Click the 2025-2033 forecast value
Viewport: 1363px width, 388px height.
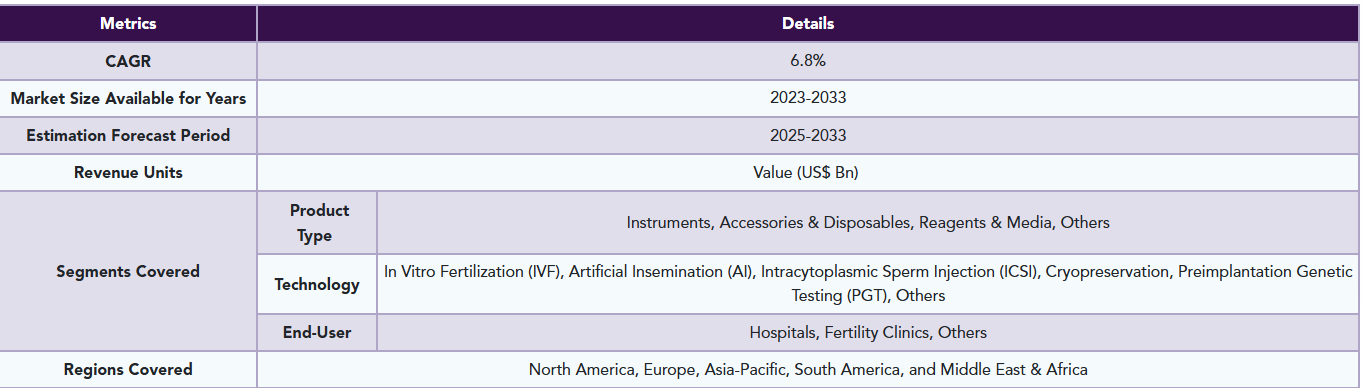[x=808, y=135]
